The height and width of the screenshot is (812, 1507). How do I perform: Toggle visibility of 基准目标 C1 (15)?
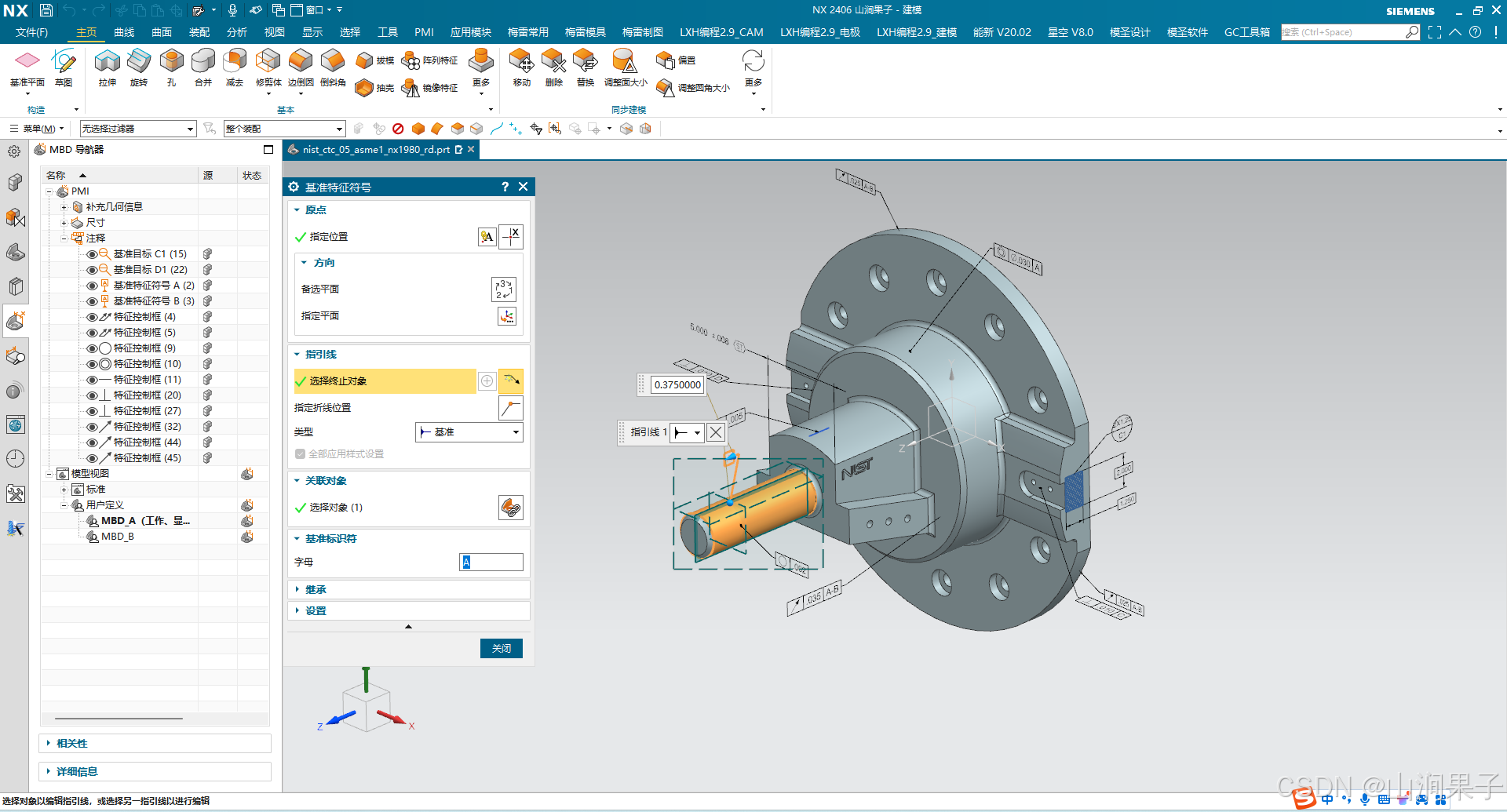(x=92, y=254)
